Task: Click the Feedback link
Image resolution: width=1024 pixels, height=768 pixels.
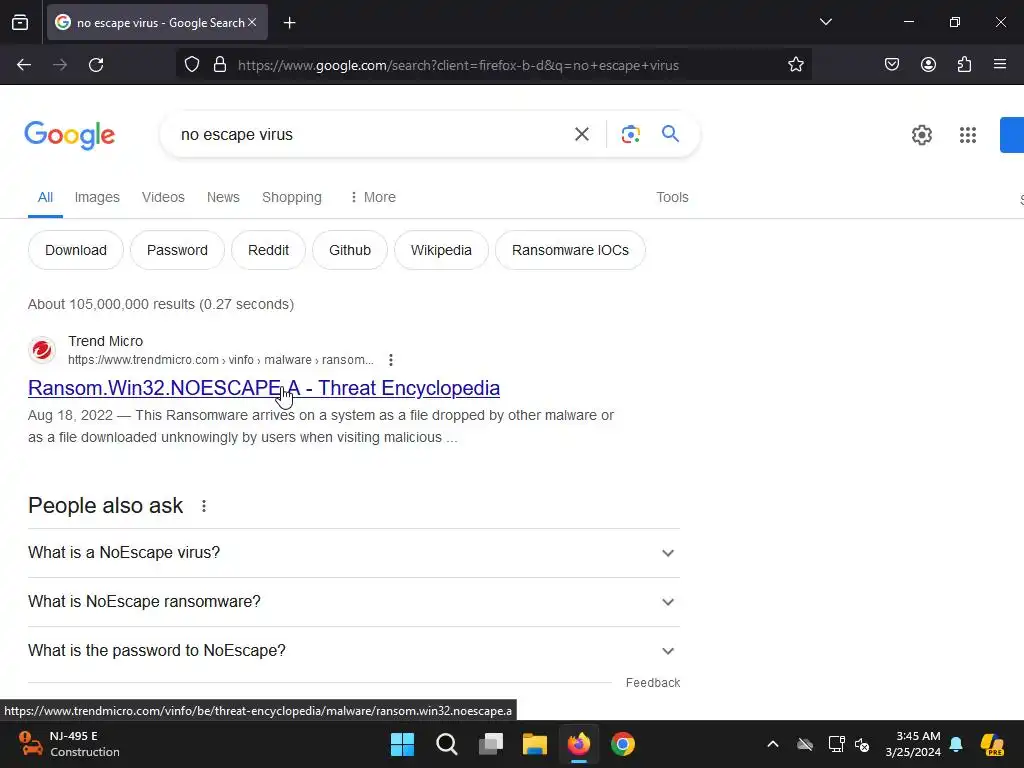Action: [x=652, y=682]
